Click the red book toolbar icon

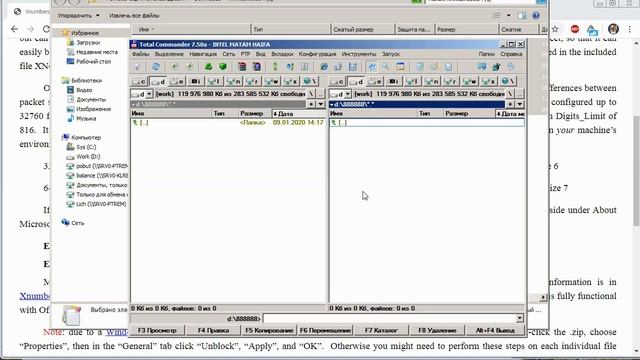coord(242,67)
